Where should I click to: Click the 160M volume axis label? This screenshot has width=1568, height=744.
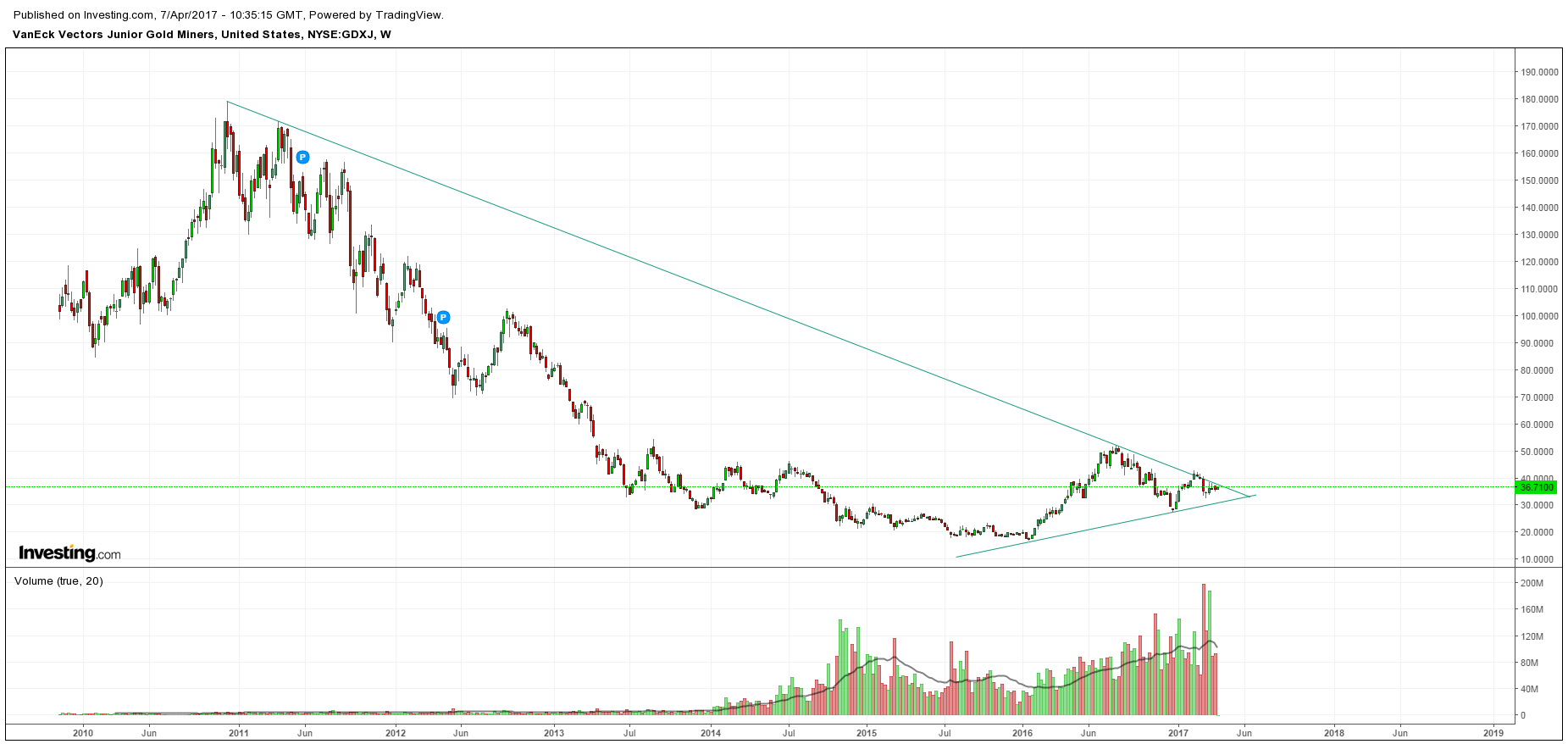[x=1532, y=609]
